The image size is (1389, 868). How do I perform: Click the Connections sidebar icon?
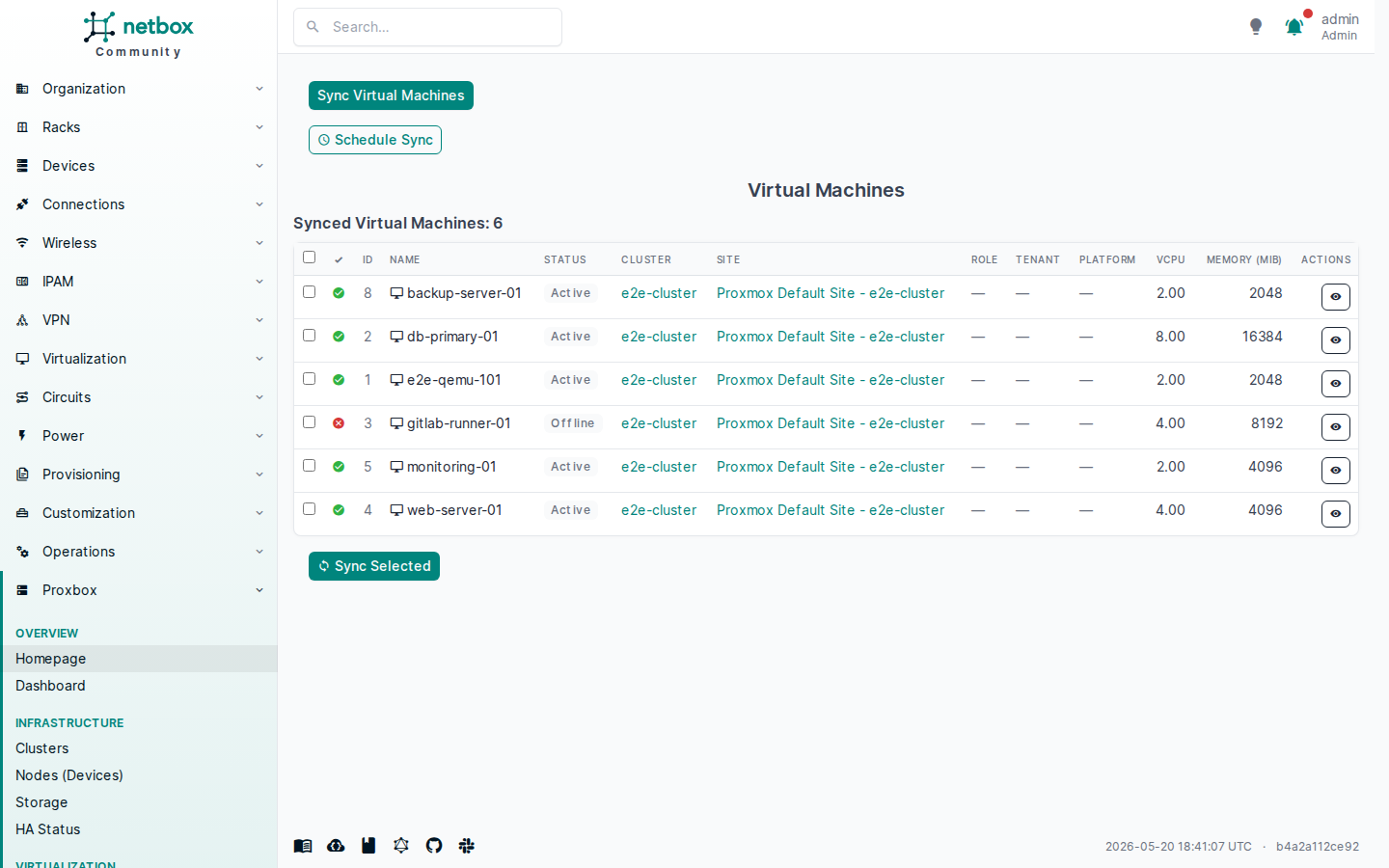pos(22,204)
